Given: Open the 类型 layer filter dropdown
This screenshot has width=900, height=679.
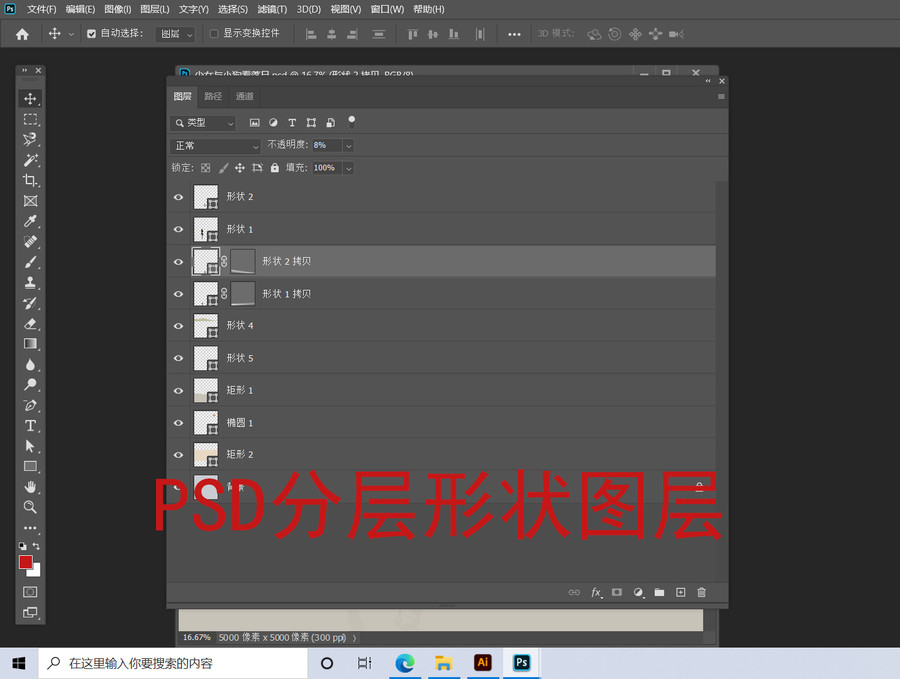Looking at the screenshot, I should 203,123.
